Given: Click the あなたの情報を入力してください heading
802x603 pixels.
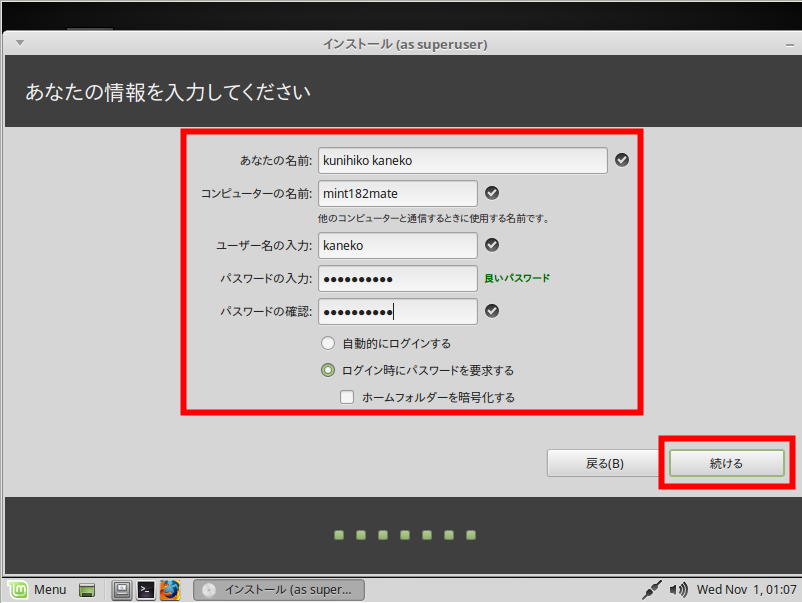Looking at the screenshot, I should tap(168, 92).
